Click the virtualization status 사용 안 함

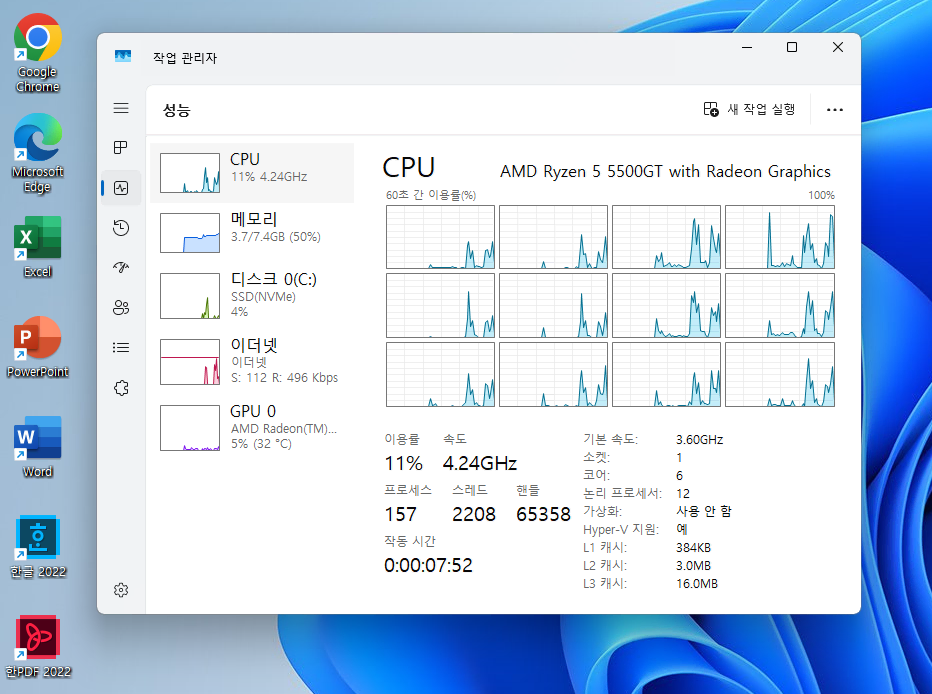[704, 511]
